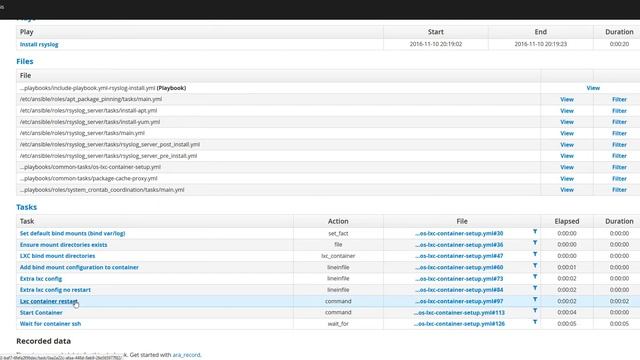640x360 pixels.
Task: Select the play duration value 0:00:20
Action: pos(619,44)
